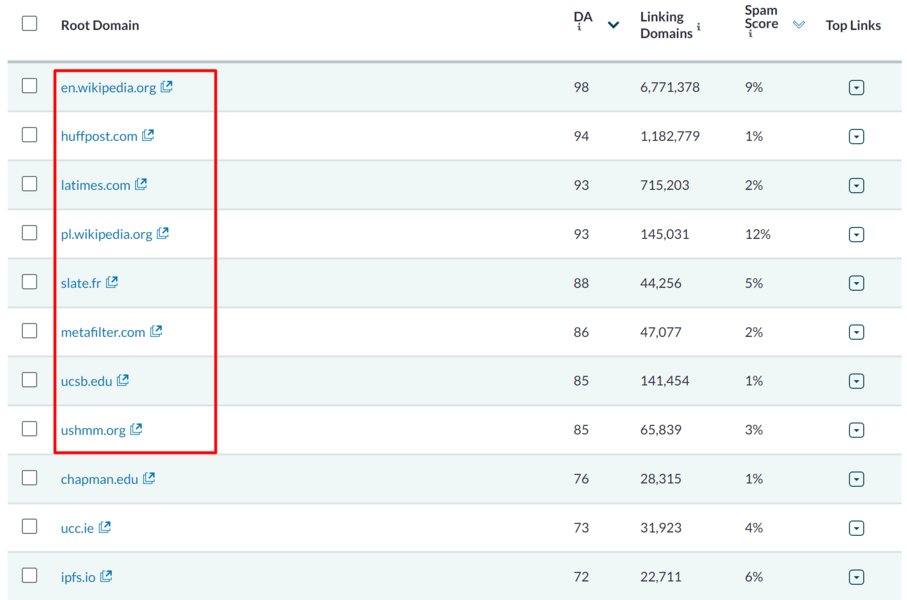Select the 141,454 linking domains value

pos(665,381)
